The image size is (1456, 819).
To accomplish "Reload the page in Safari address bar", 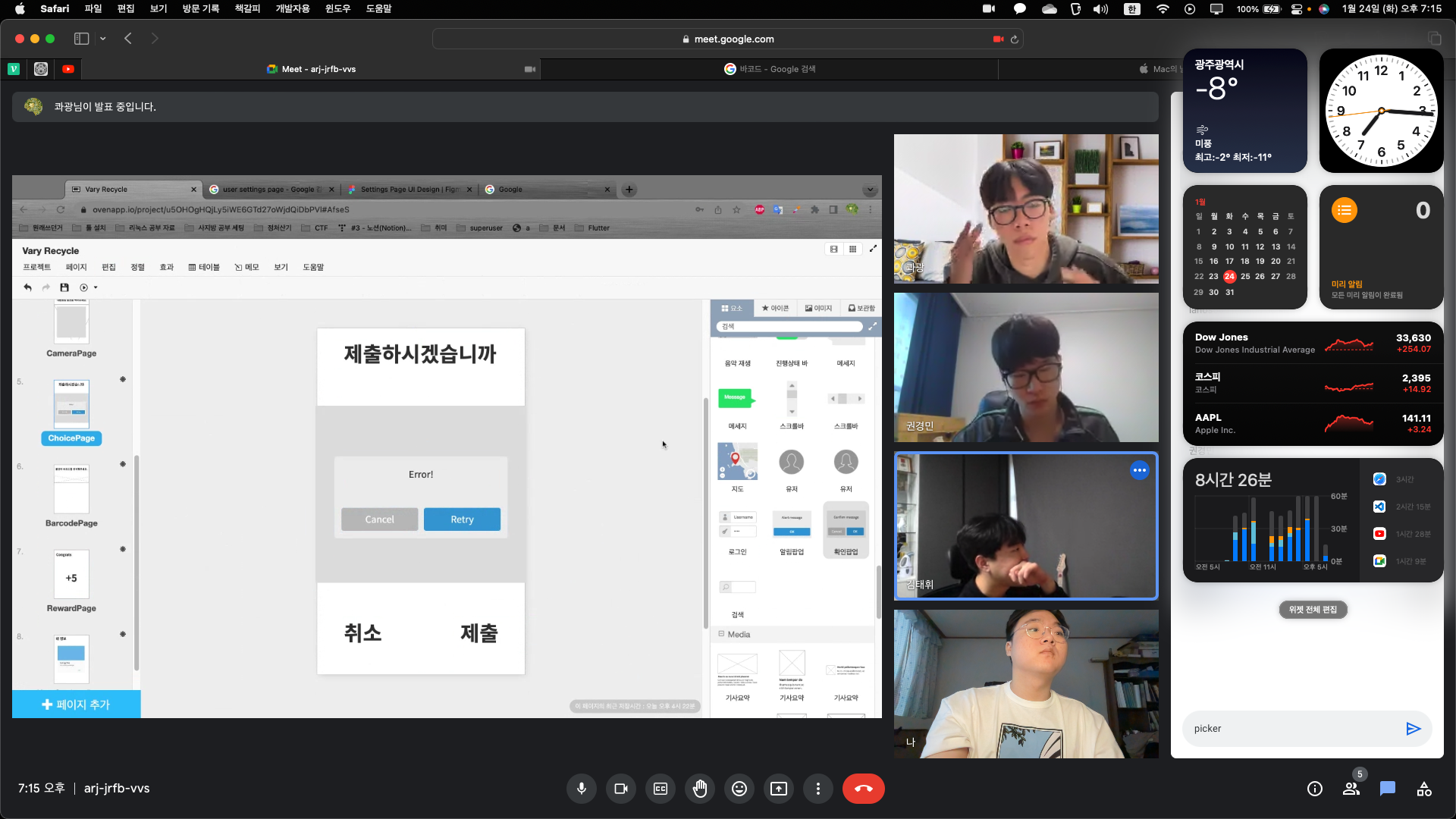I will pos(1015,39).
